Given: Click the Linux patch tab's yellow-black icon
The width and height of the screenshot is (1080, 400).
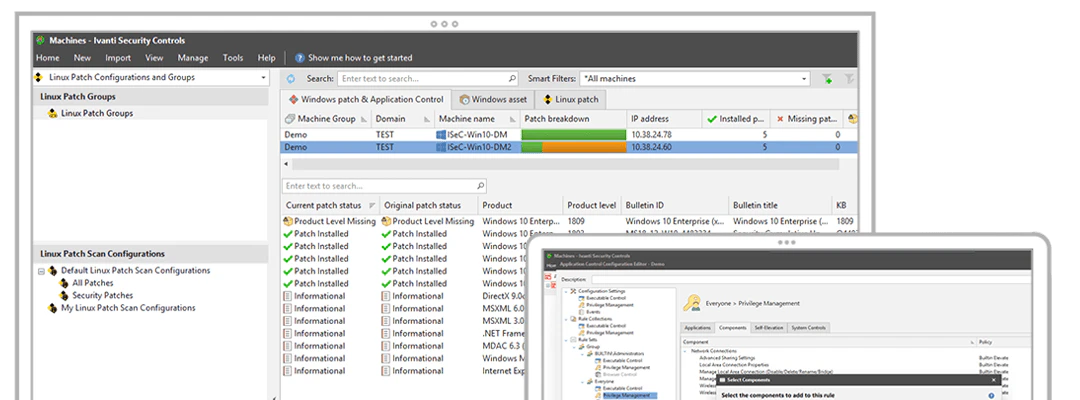Looking at the screenshot, I should click(x=548, y=99).
